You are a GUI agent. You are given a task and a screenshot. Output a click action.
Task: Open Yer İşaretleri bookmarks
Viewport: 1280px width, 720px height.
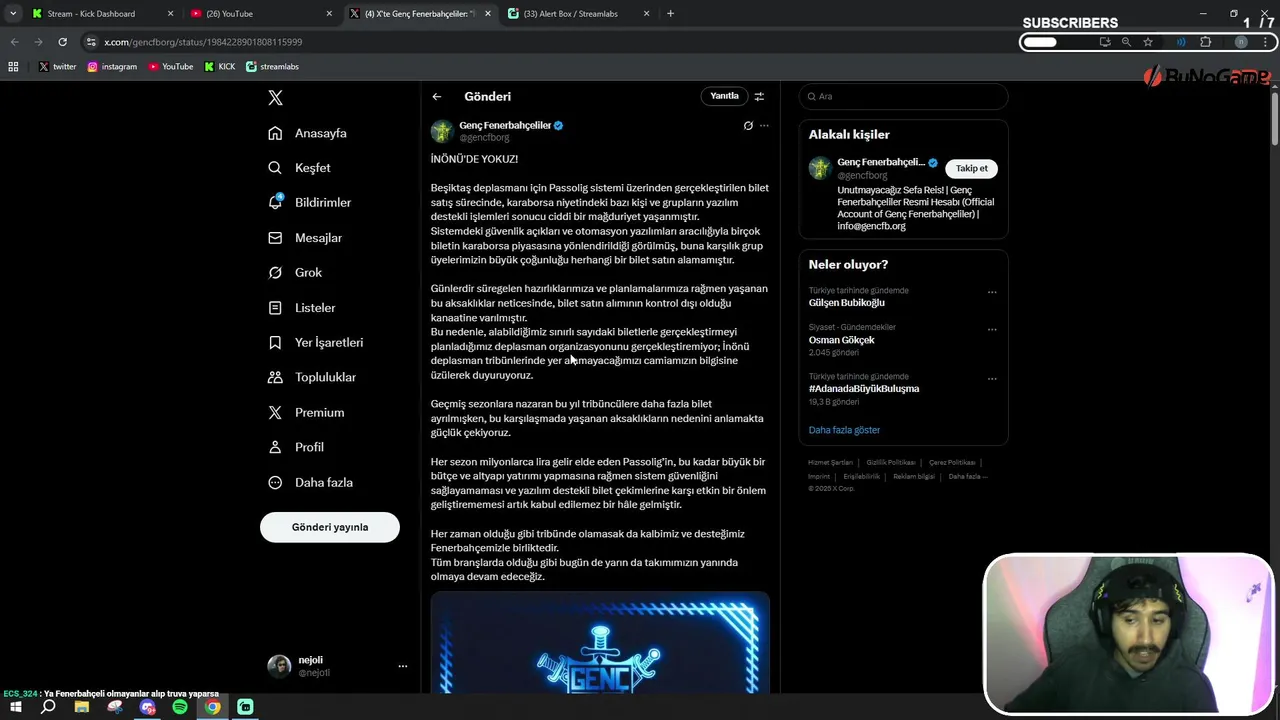[x=316, y=342]
